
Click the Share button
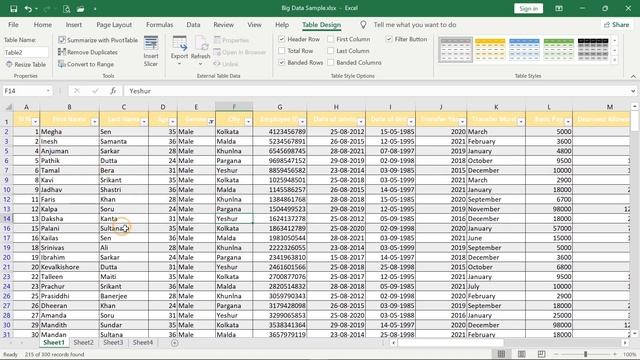(x=617, y=25)
